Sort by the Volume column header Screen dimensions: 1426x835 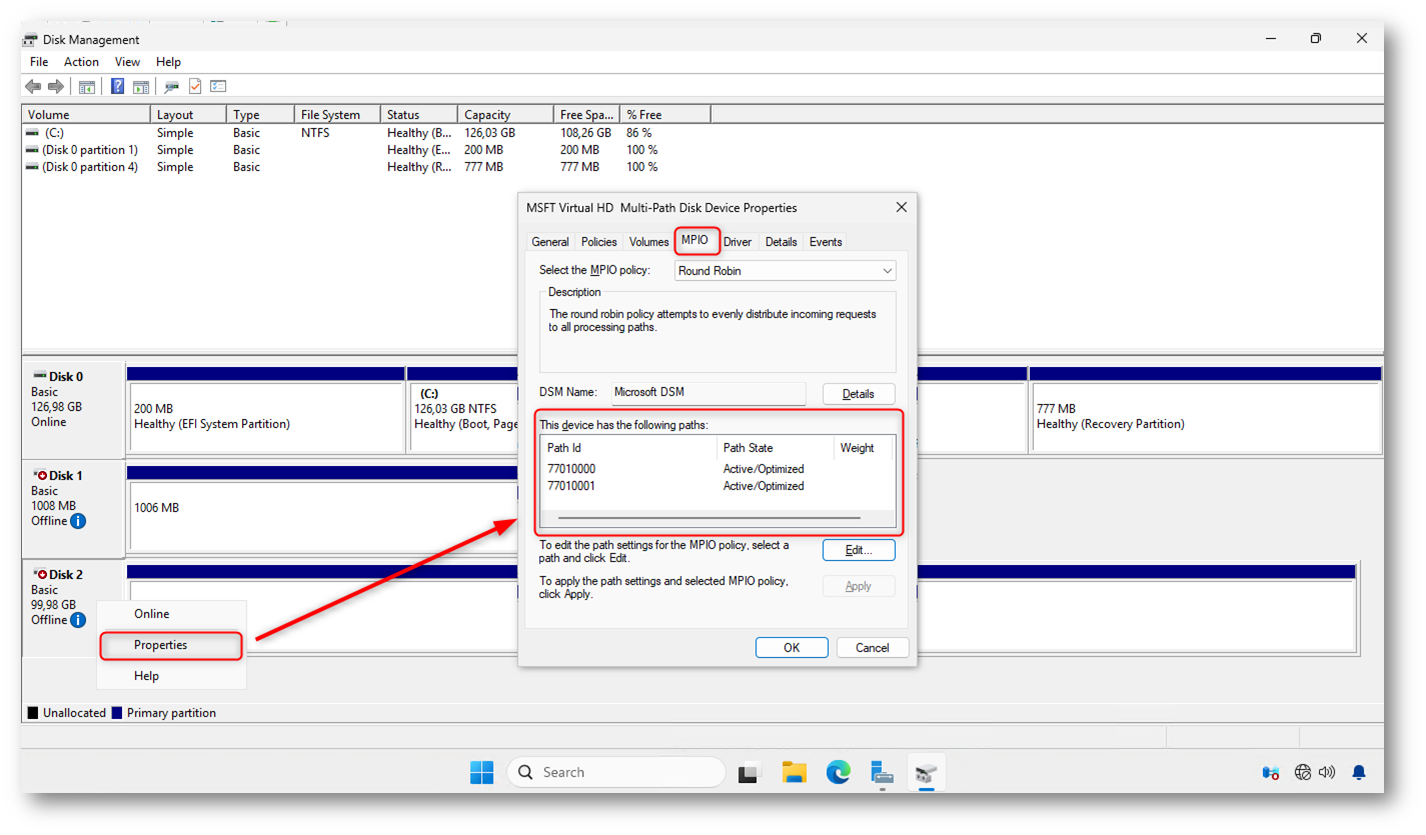pyautogui.click(x=86, y=115)
